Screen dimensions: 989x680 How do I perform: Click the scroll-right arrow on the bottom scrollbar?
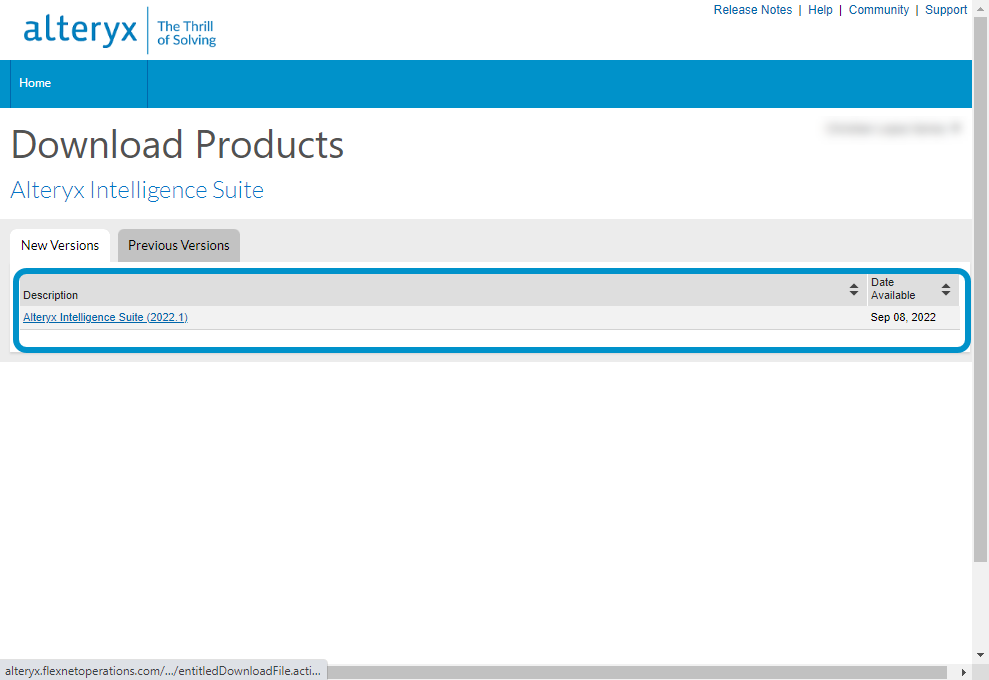coord(963,671)
